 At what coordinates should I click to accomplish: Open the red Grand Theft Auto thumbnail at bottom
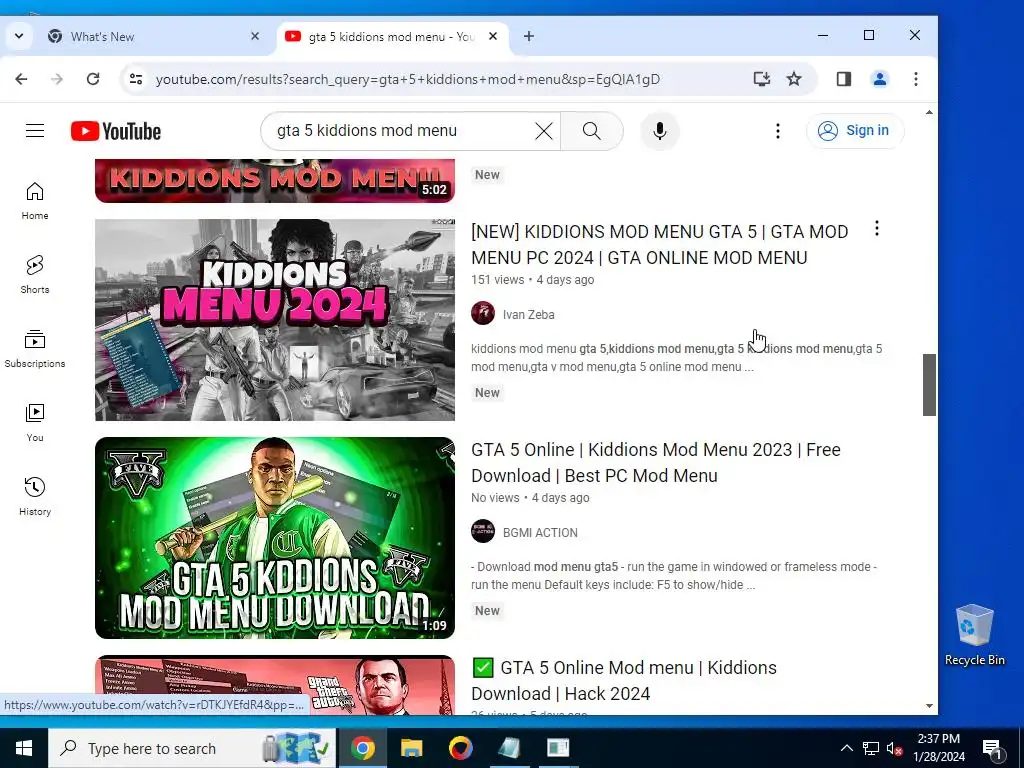[275, 684]
